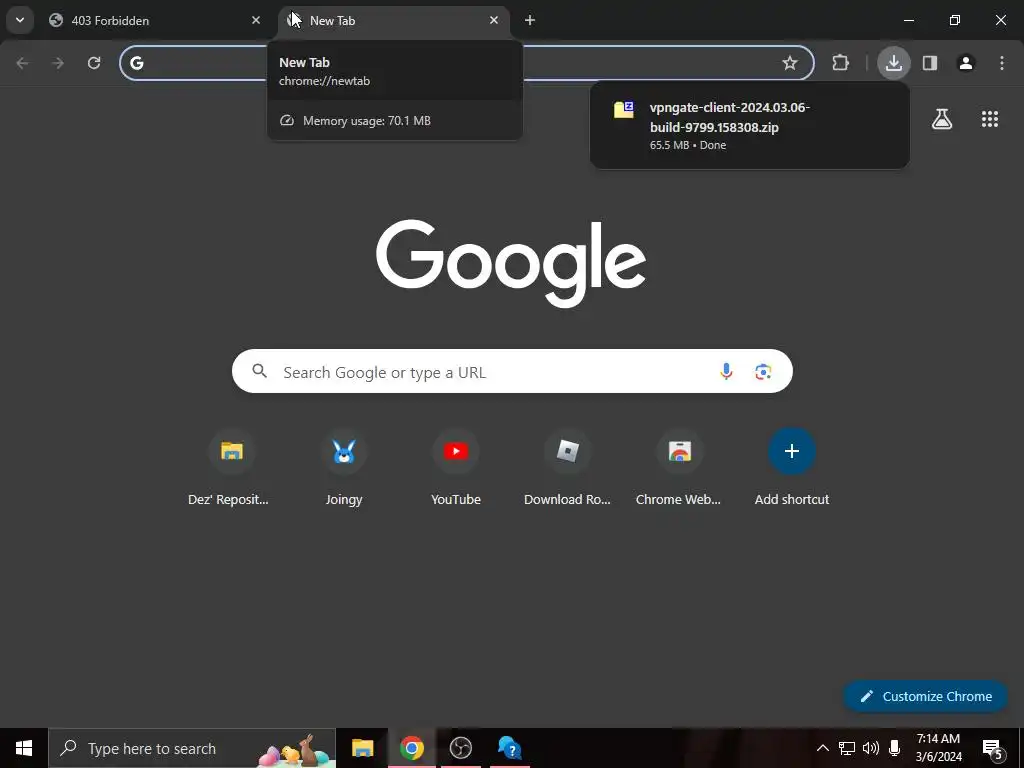1024x768 pixels.
Task: Open File Explorer from the taskbar
Action: 362,748
